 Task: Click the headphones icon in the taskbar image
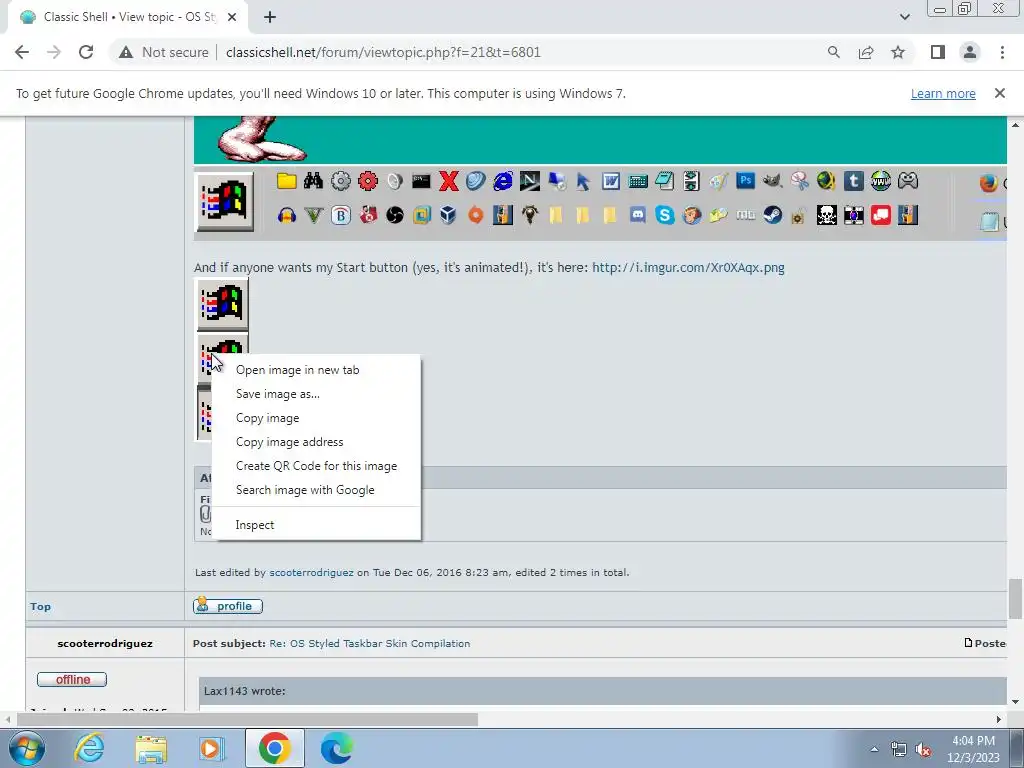286,215
